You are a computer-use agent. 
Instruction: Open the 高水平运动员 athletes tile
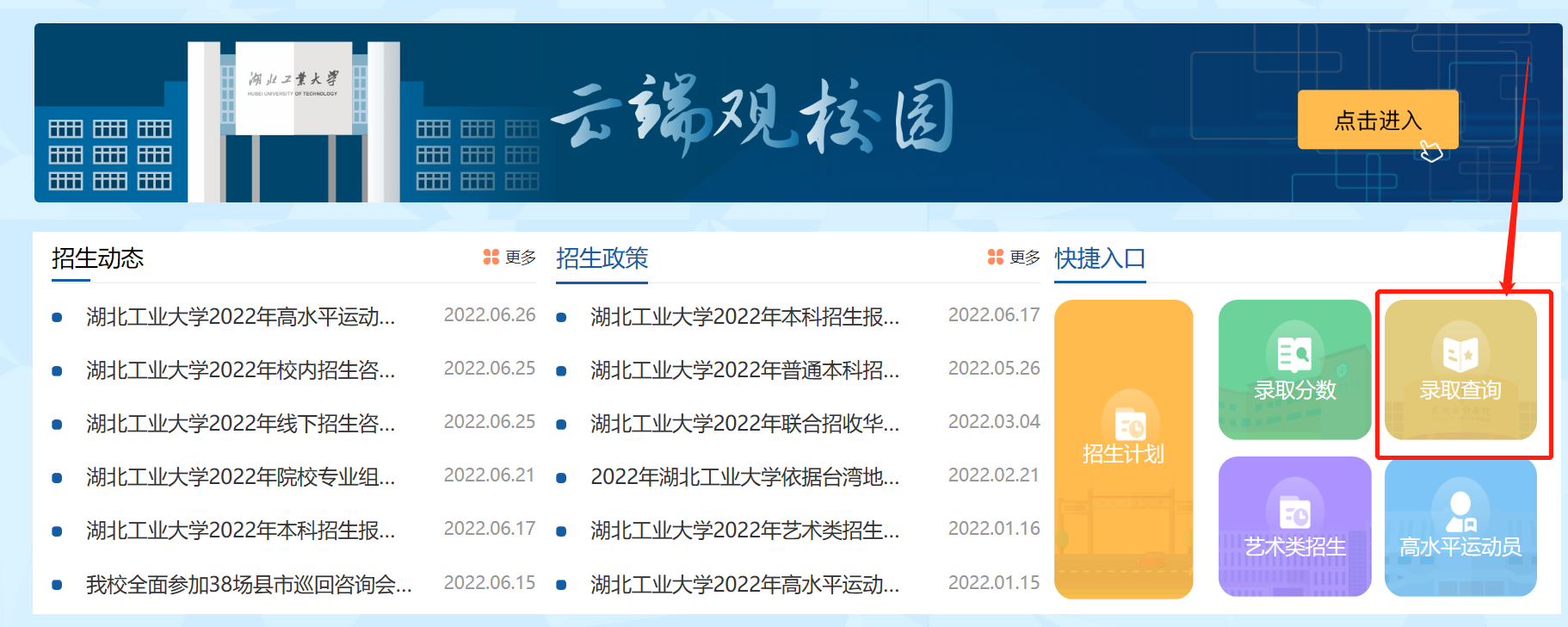pos(1460,527)
